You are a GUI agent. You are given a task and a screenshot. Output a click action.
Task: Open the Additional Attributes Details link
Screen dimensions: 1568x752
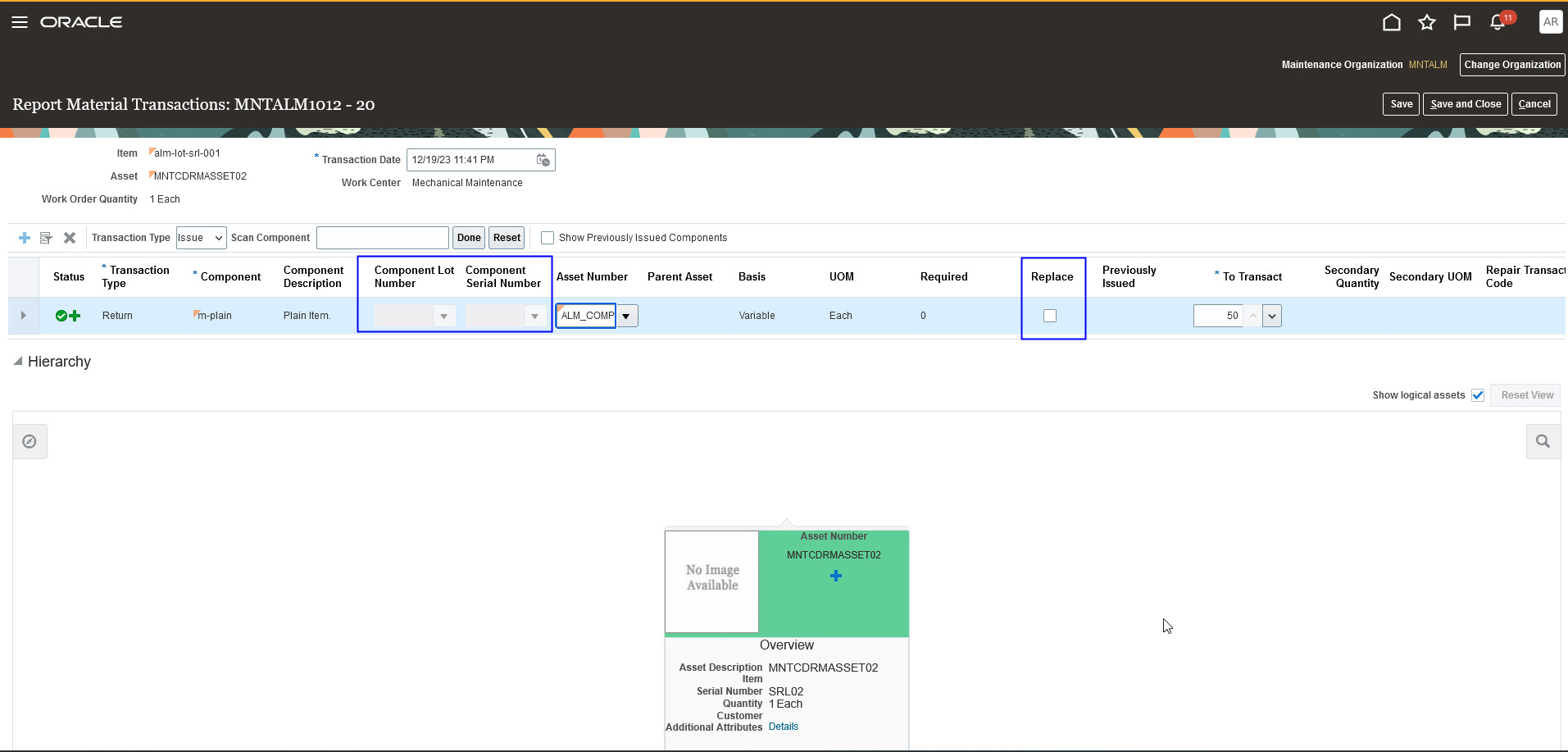(783, 727)
